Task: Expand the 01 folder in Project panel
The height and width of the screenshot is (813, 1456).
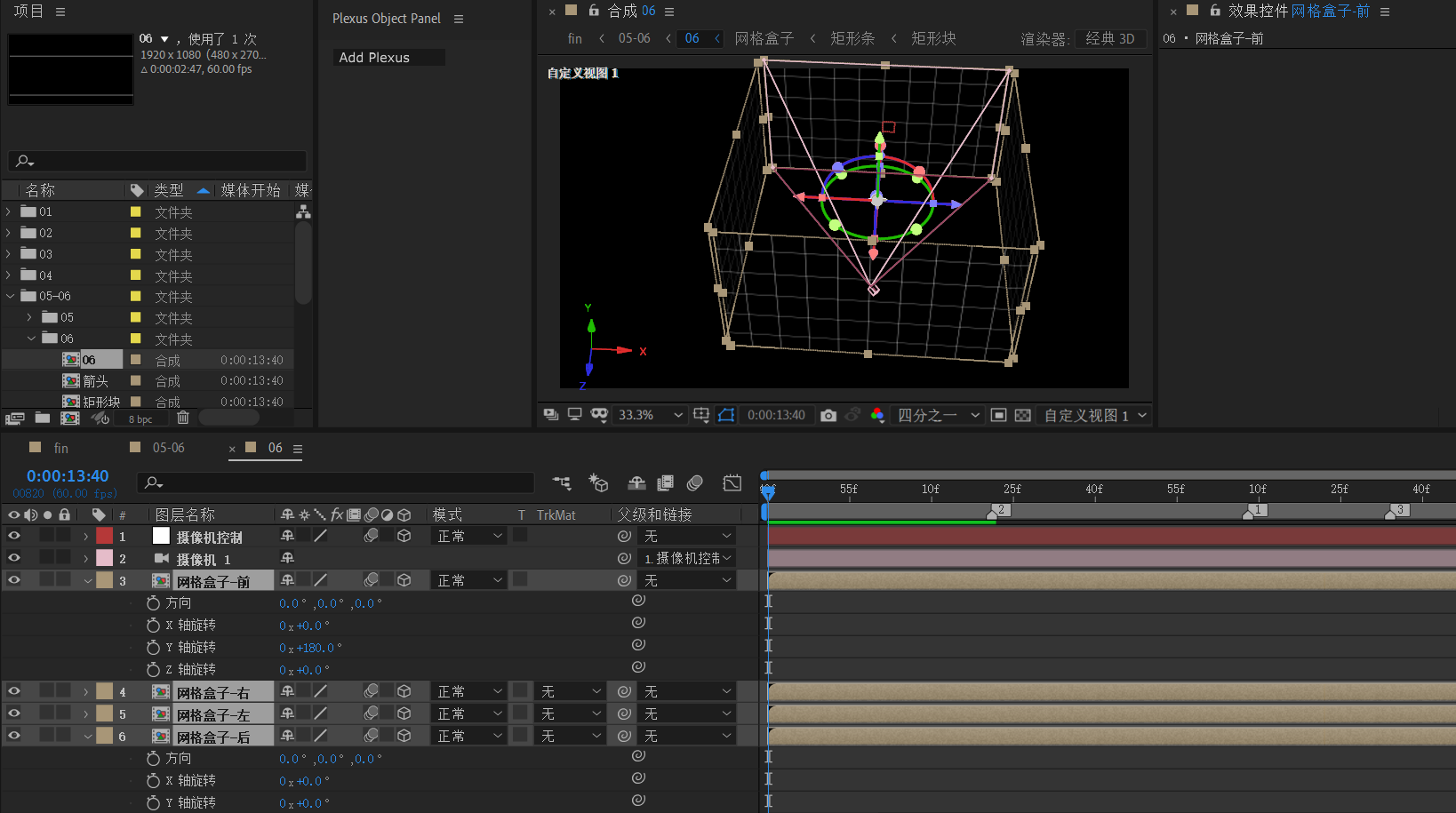Action: click(9, 211)
